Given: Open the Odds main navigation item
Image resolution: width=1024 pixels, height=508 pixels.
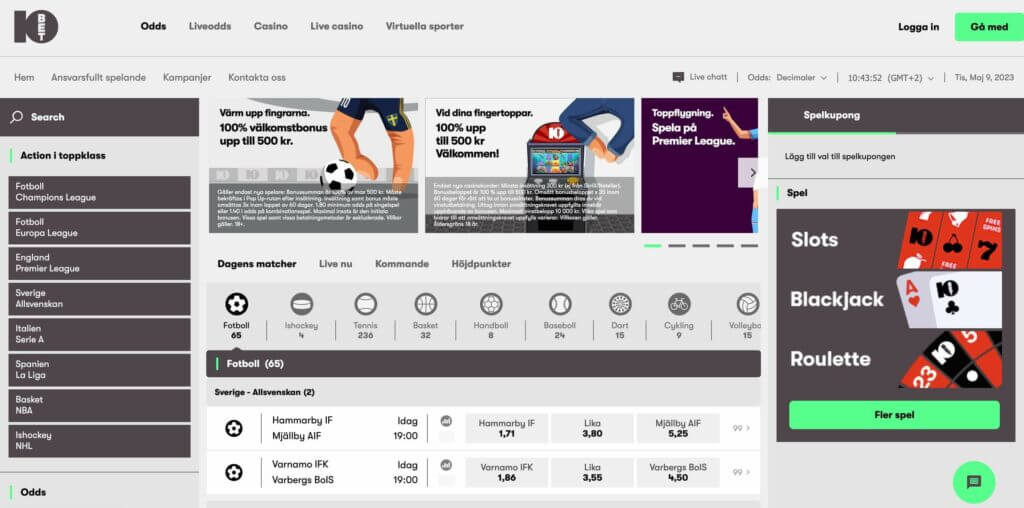Looking at the screenshot, I should [153, 27].
